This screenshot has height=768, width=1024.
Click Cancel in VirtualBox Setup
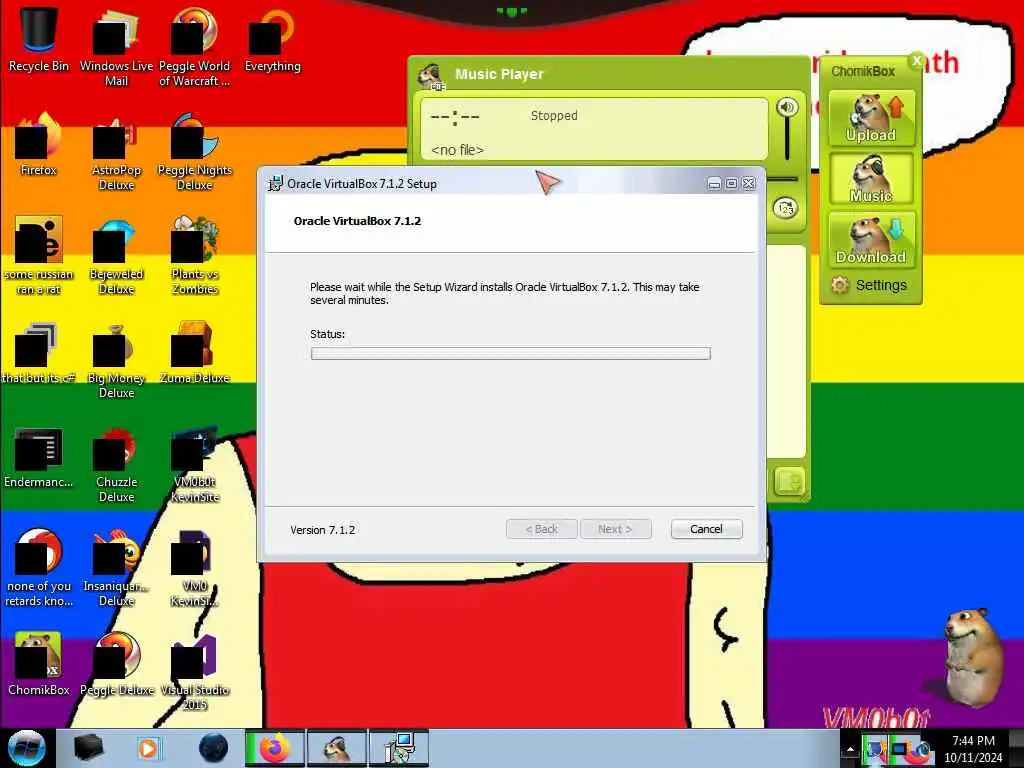point(706,529)
